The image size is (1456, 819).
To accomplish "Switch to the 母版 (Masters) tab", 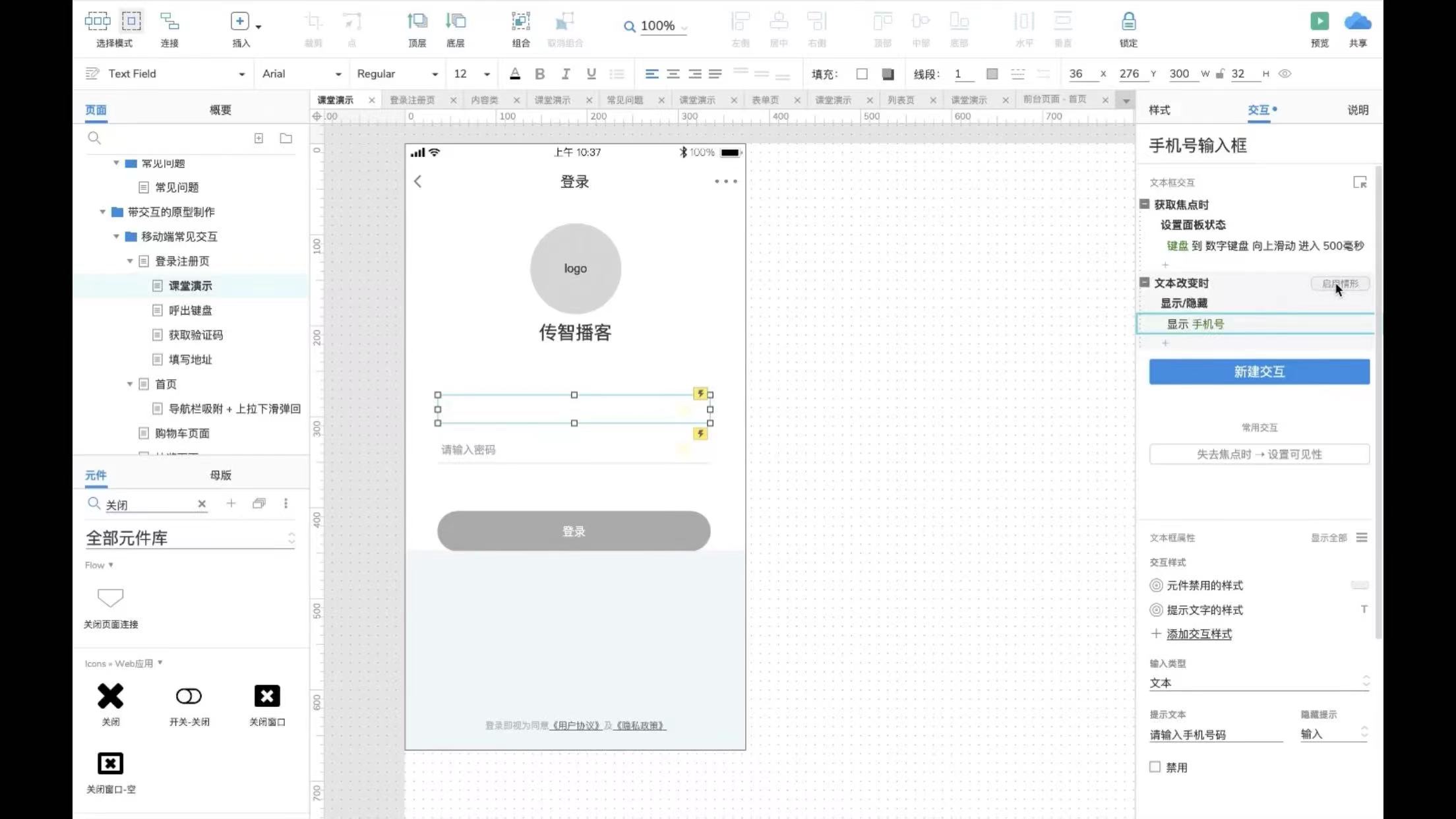I will click(220, 475).
